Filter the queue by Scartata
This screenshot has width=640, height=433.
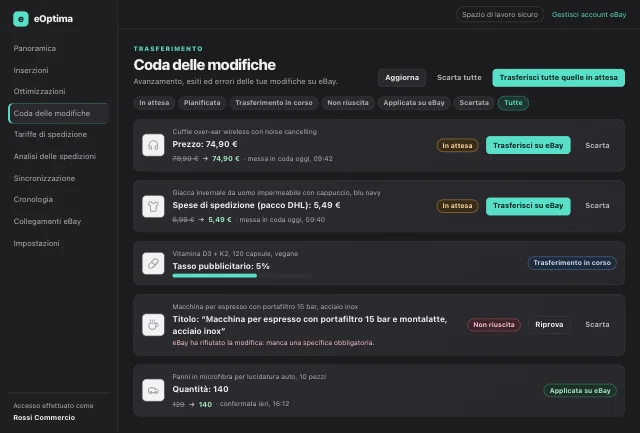[x=474, y=103]
